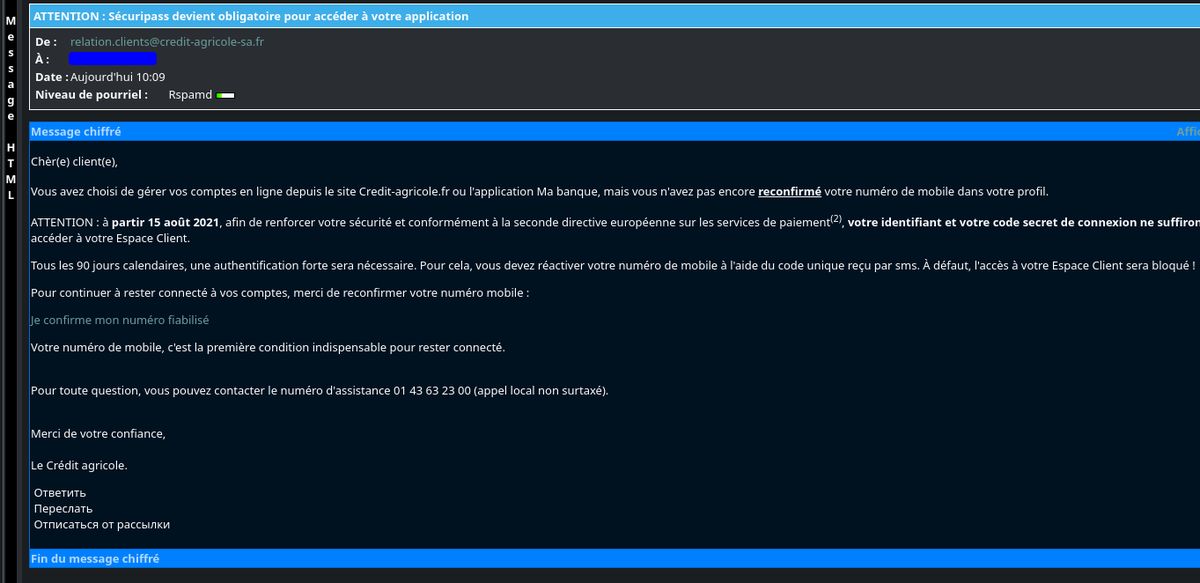Click the 'Fin du message chiffré' footer bar
The height and width of the screenshot is (583, 1200).
pyautogui.click(x=95, y=559)
